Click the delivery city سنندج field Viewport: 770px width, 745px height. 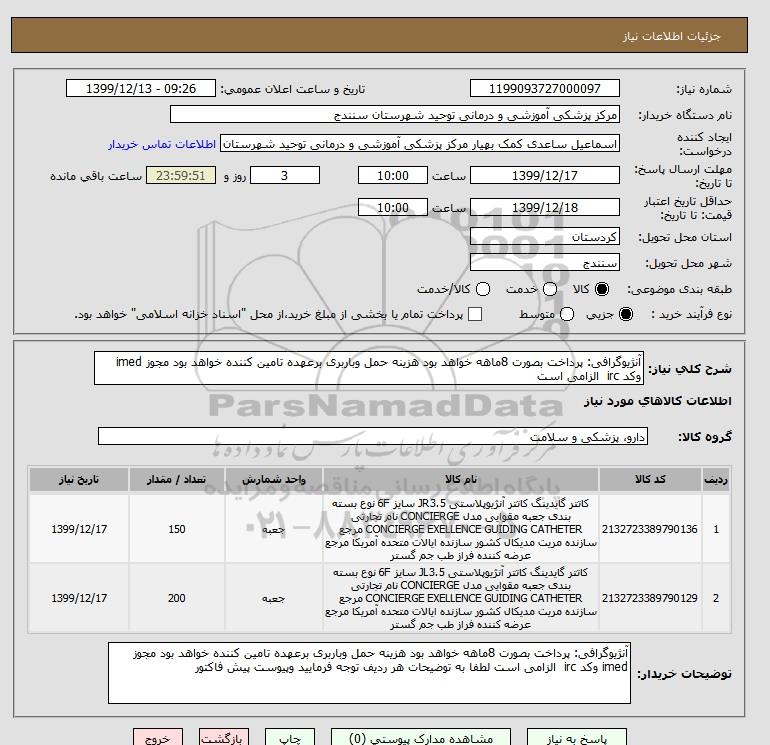pos(545,263)
